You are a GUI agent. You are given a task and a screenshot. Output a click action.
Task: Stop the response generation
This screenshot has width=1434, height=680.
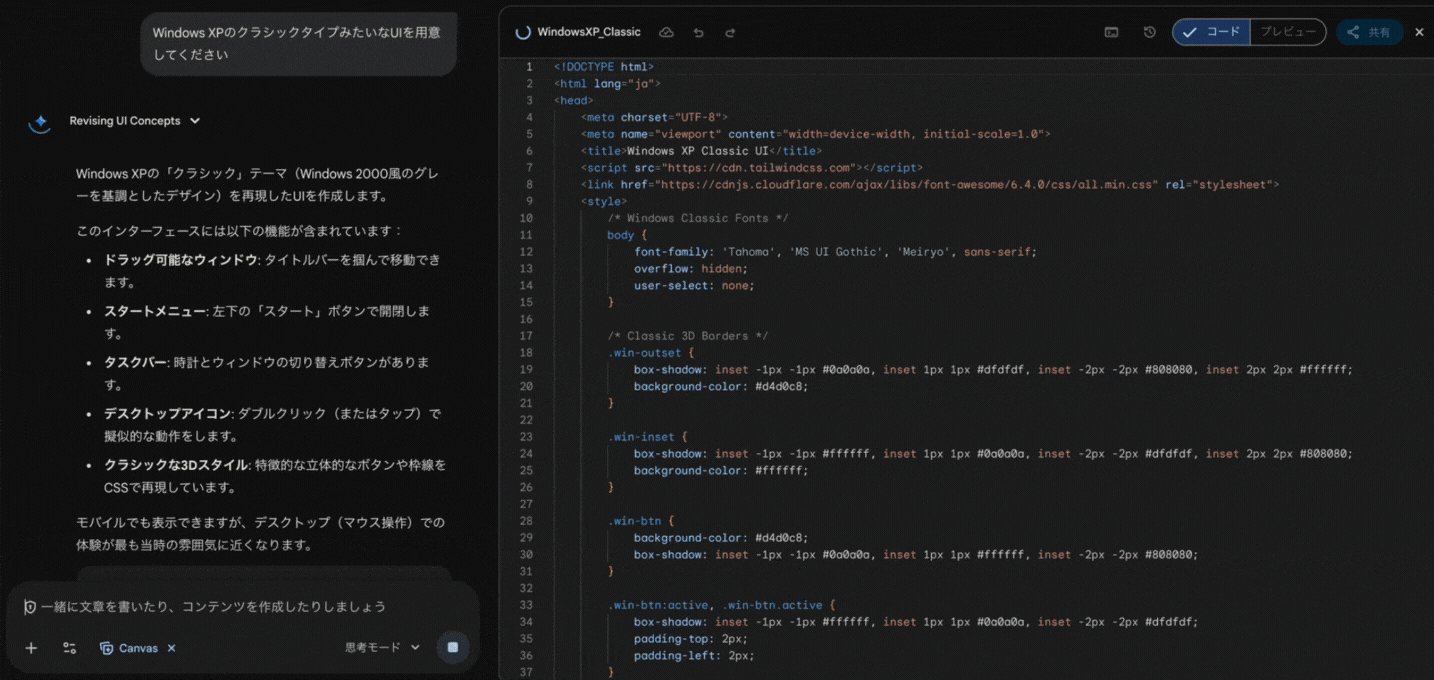(452, 648)
